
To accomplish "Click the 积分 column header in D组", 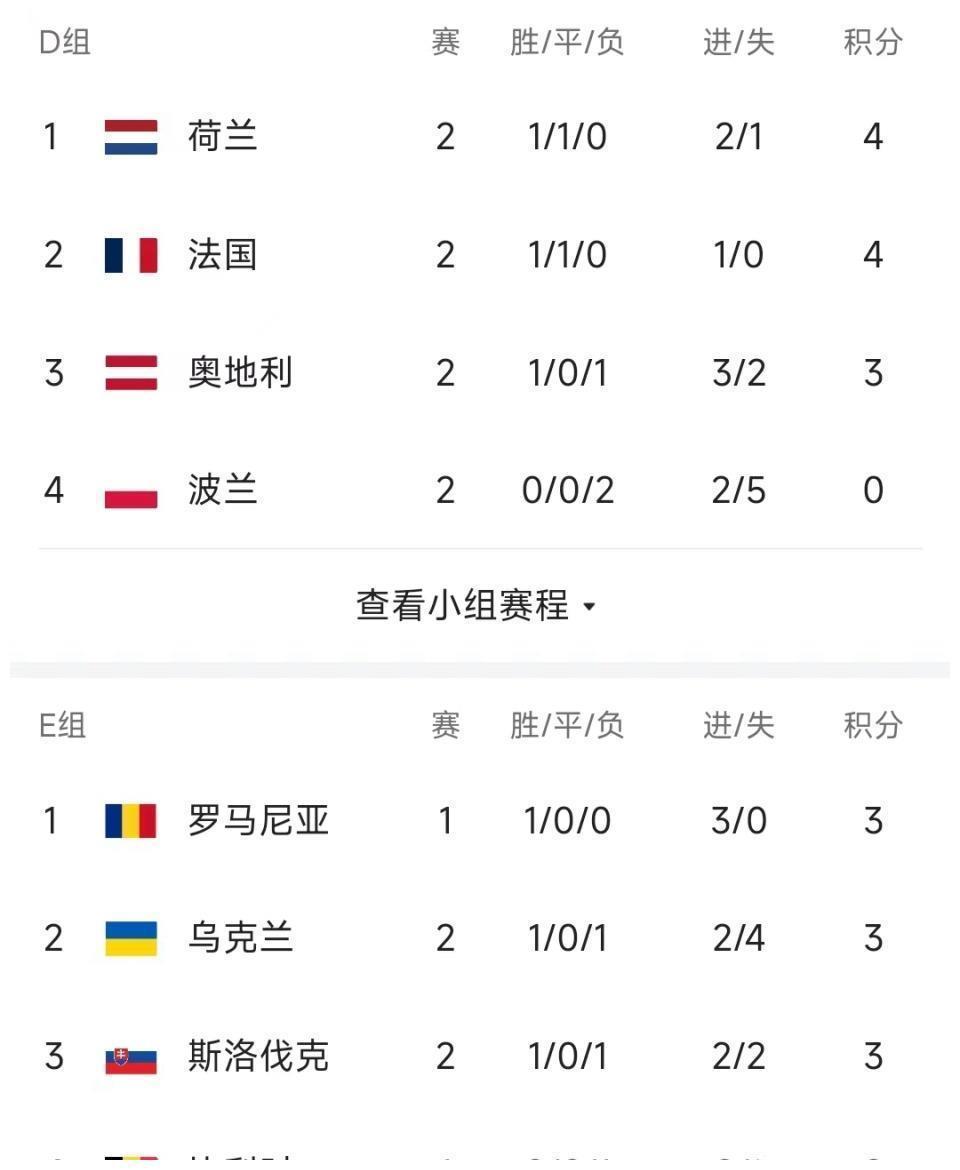I will [x=872, y=42].
